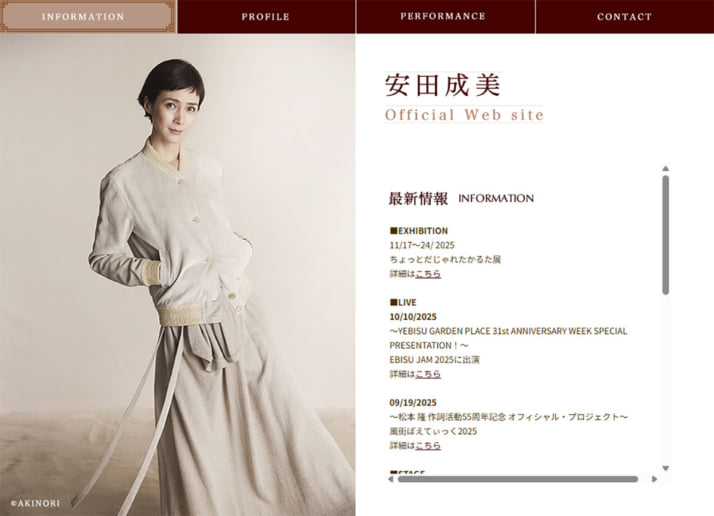Click the 安田成美 site title logo
This screenshot has height=516, width=714.
click(443, 85)
